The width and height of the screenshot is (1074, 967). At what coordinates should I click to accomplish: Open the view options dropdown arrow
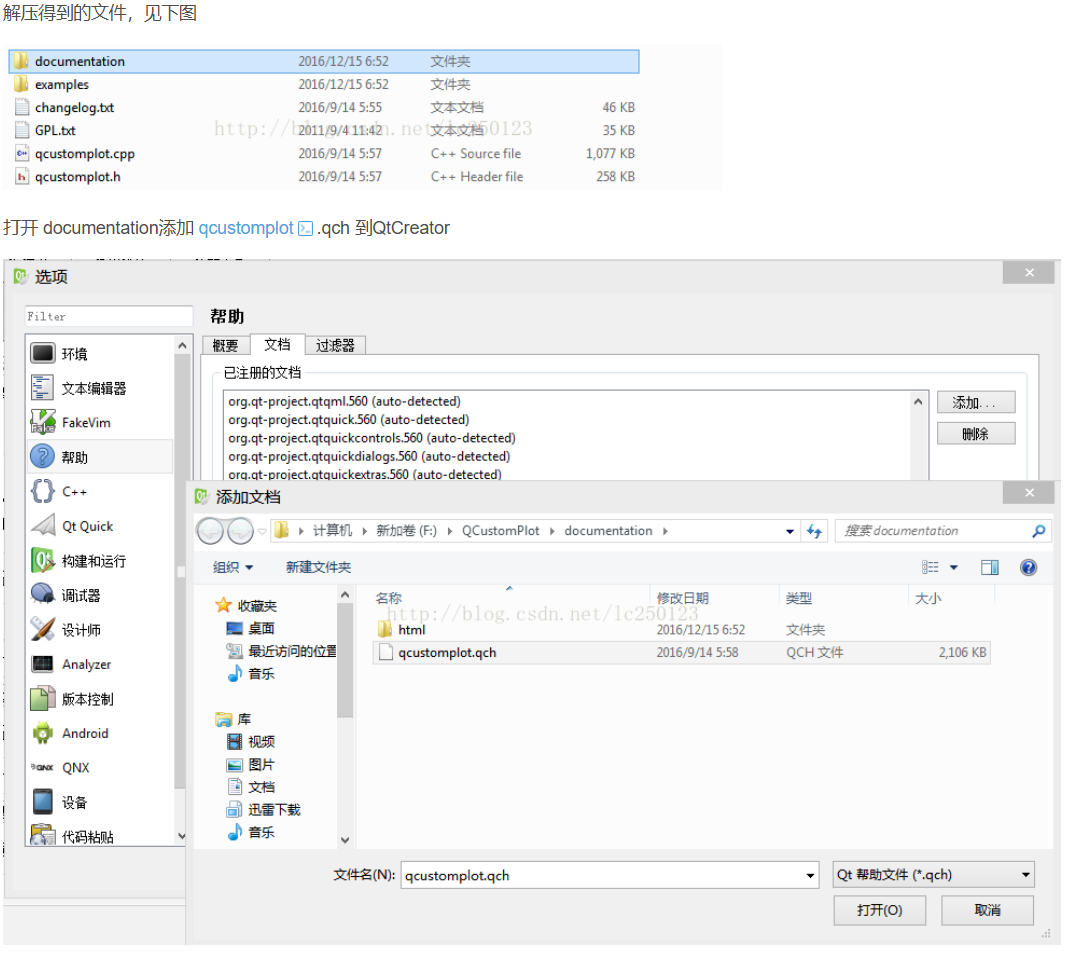953,567
